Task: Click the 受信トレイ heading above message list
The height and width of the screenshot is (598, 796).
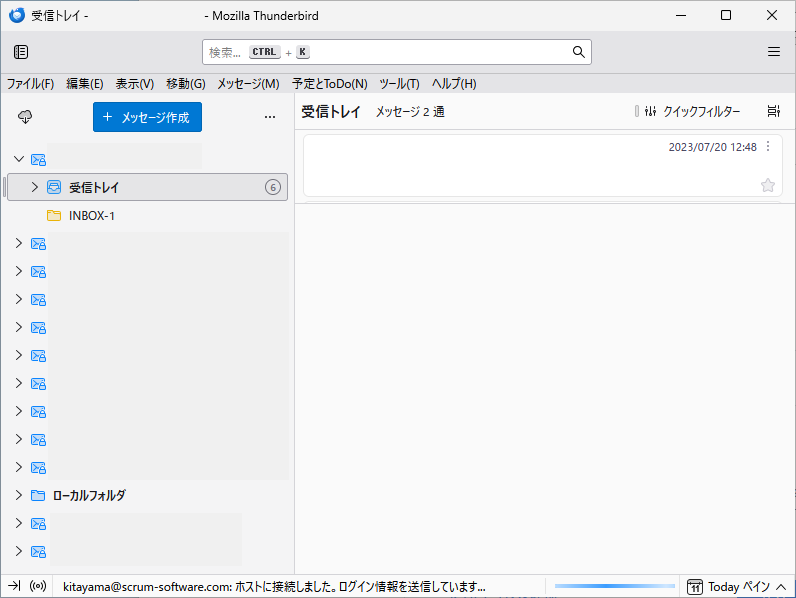Action: [x=331, y=112]
